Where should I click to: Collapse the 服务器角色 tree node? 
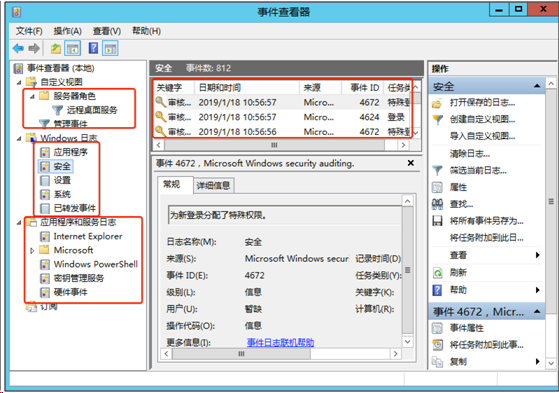click(32, 96)
